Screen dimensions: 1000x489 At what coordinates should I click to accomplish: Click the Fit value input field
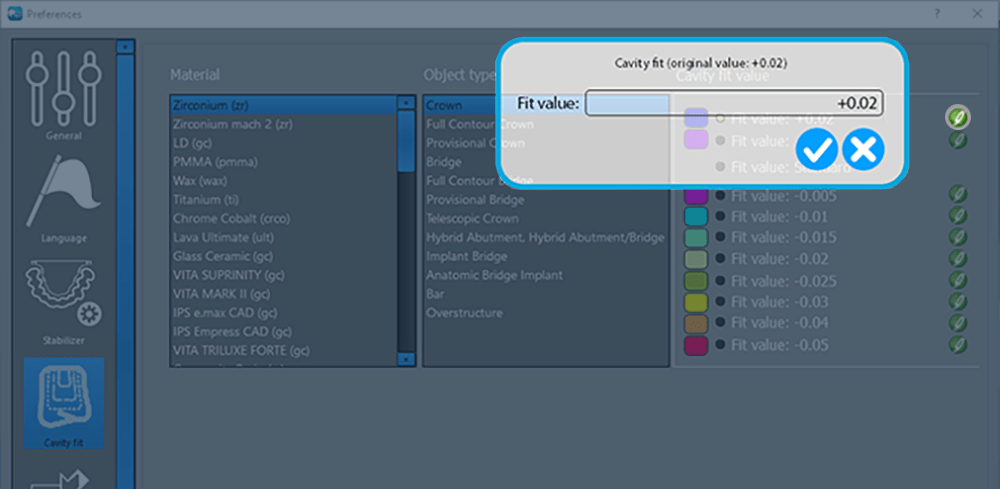pyautogui.click(x=734, y=103)
